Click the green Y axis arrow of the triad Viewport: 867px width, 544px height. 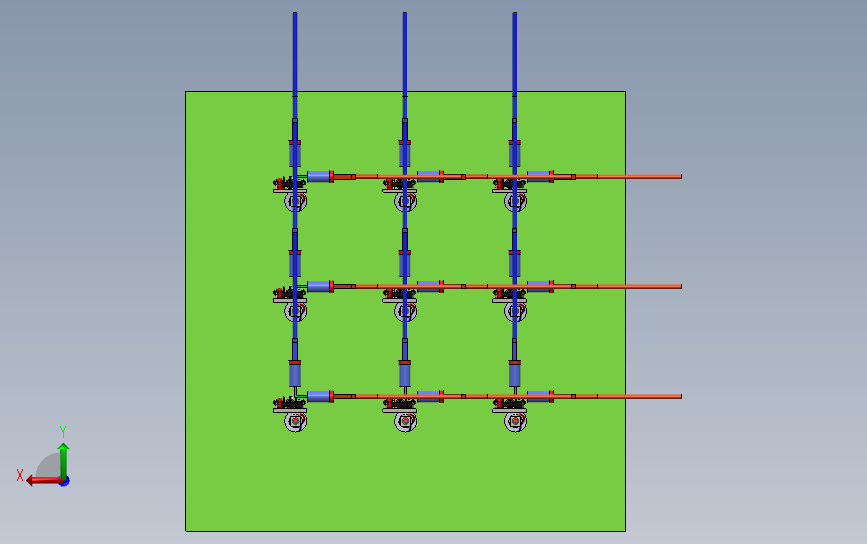click(x=64, y=461)
